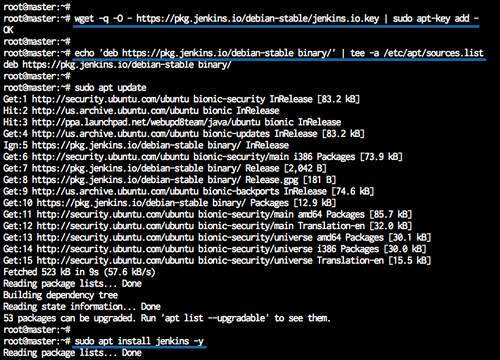Click the wget jenkins.io.key command line
This screenshot has width=500, height=360.
coord(276,19)
